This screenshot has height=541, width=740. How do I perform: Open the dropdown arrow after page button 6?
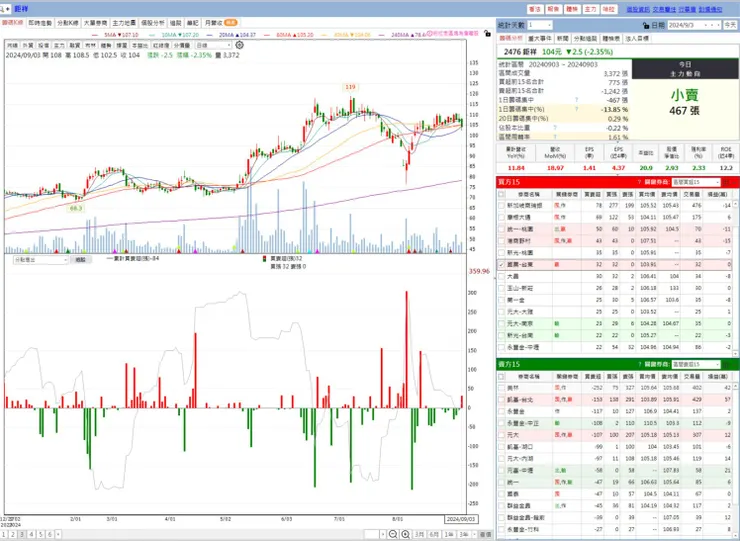tap(58, 534)
